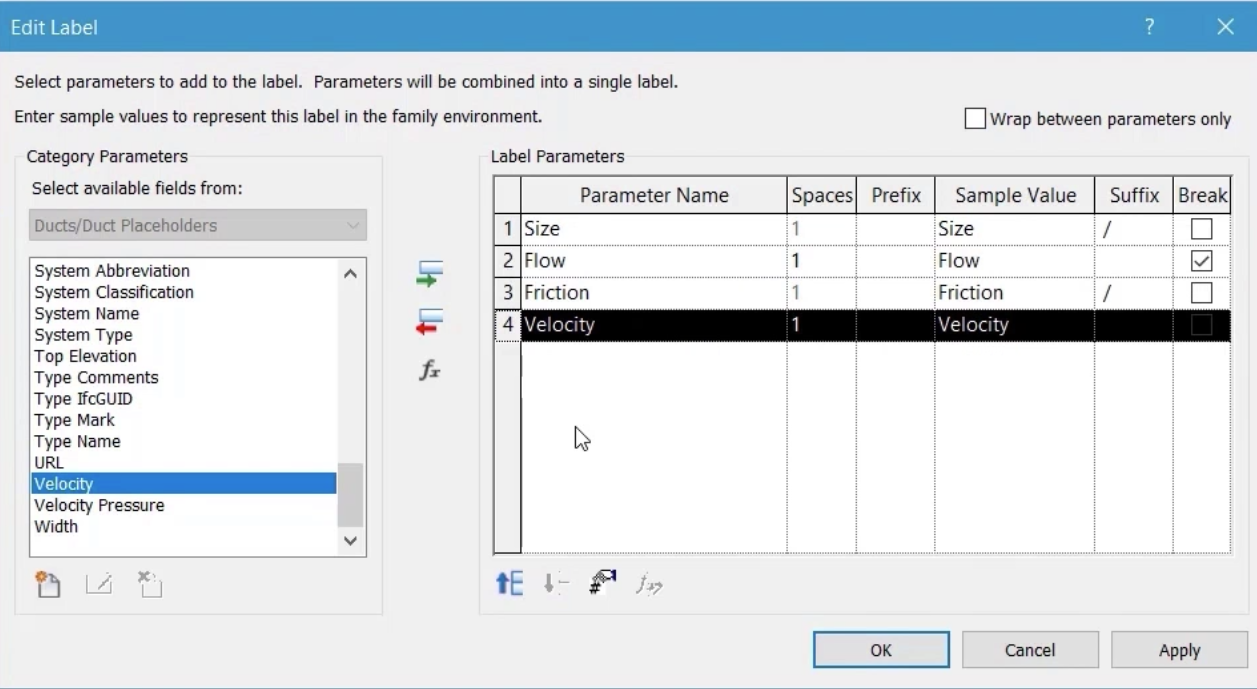Remove parameter from label icon
The height and width of the screenshot is (689, 1257).
(429, 322)
